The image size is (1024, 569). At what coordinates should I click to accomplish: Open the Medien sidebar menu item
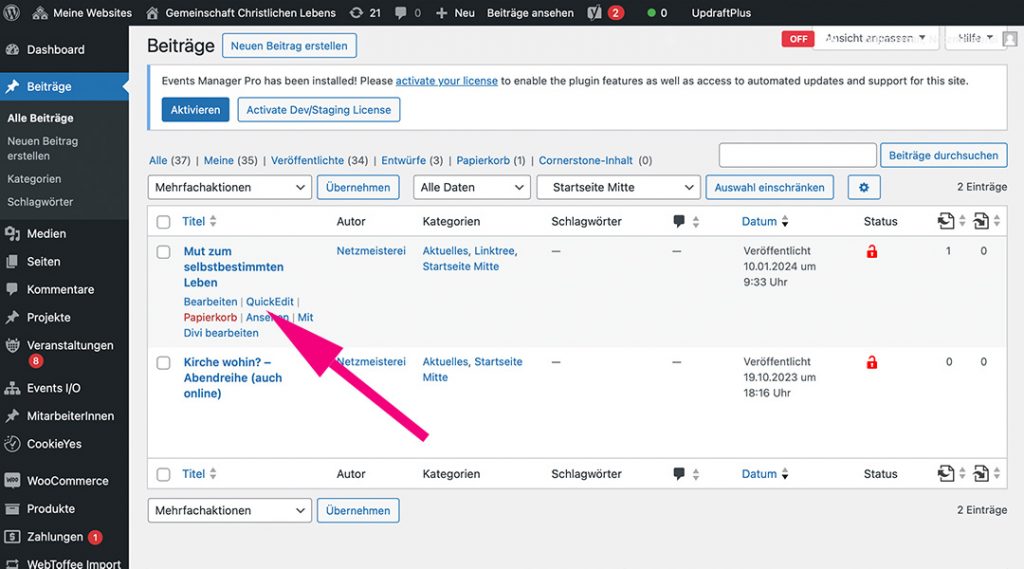pyautogui.click(x=46, y=234)
